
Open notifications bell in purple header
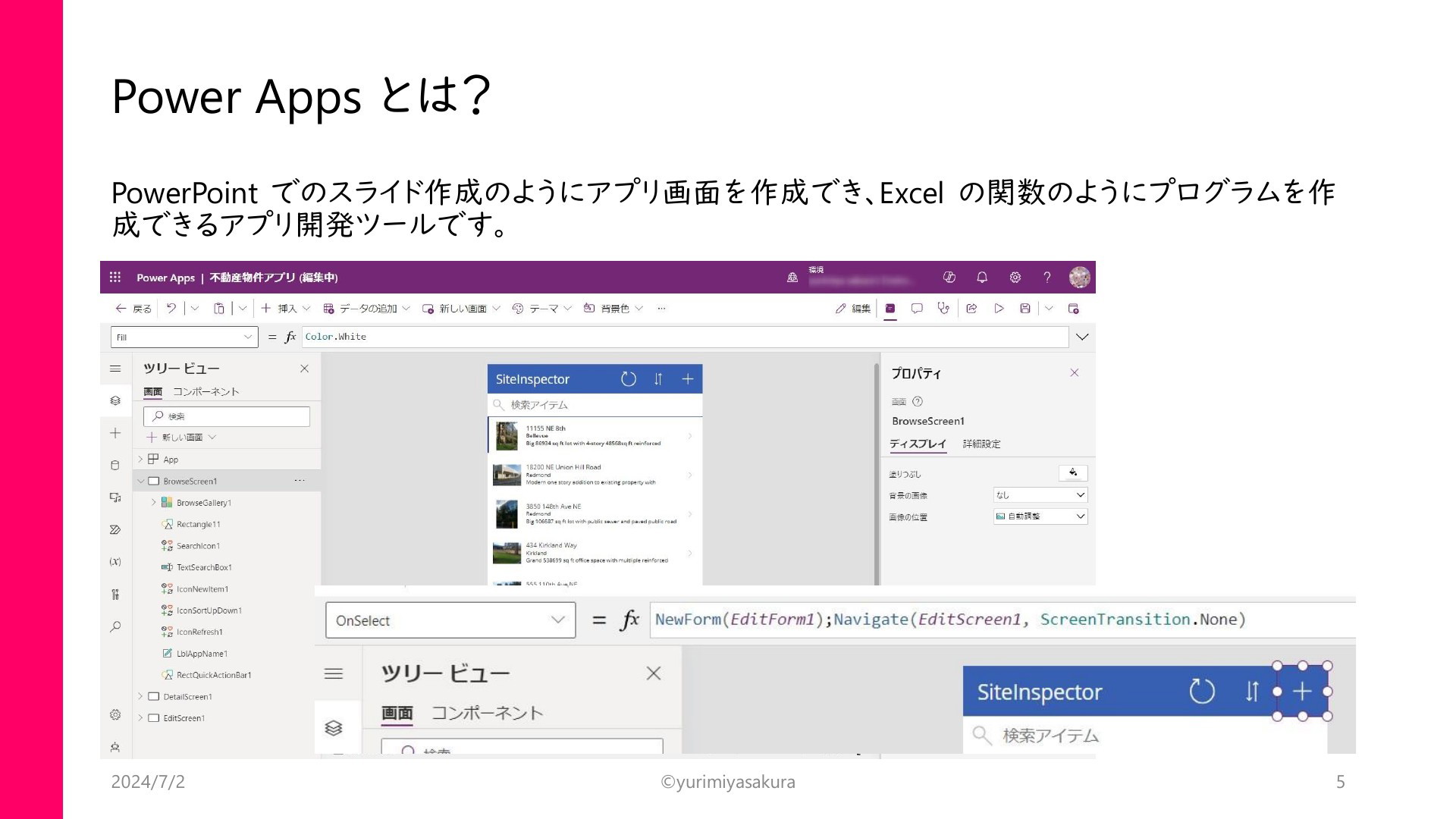tap(982, 278)
